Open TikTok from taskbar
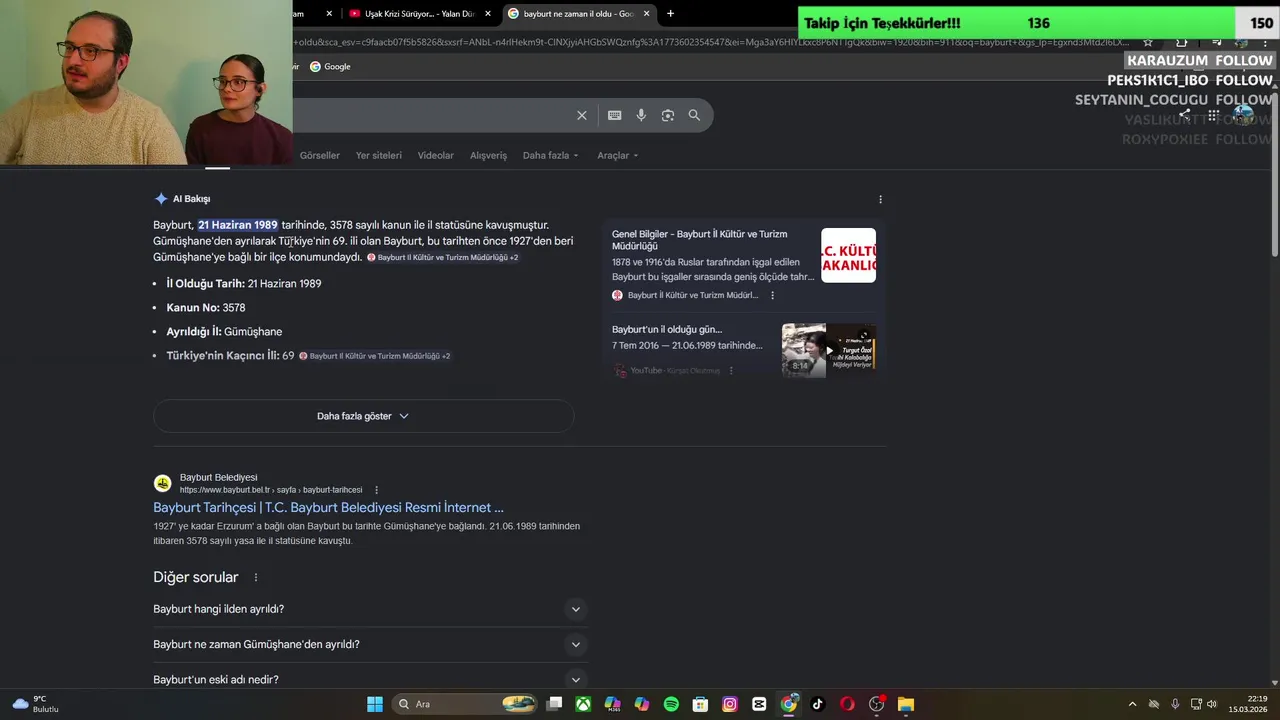The height and width of the screenshot is (720, 1280). click(x=818, y=704)
